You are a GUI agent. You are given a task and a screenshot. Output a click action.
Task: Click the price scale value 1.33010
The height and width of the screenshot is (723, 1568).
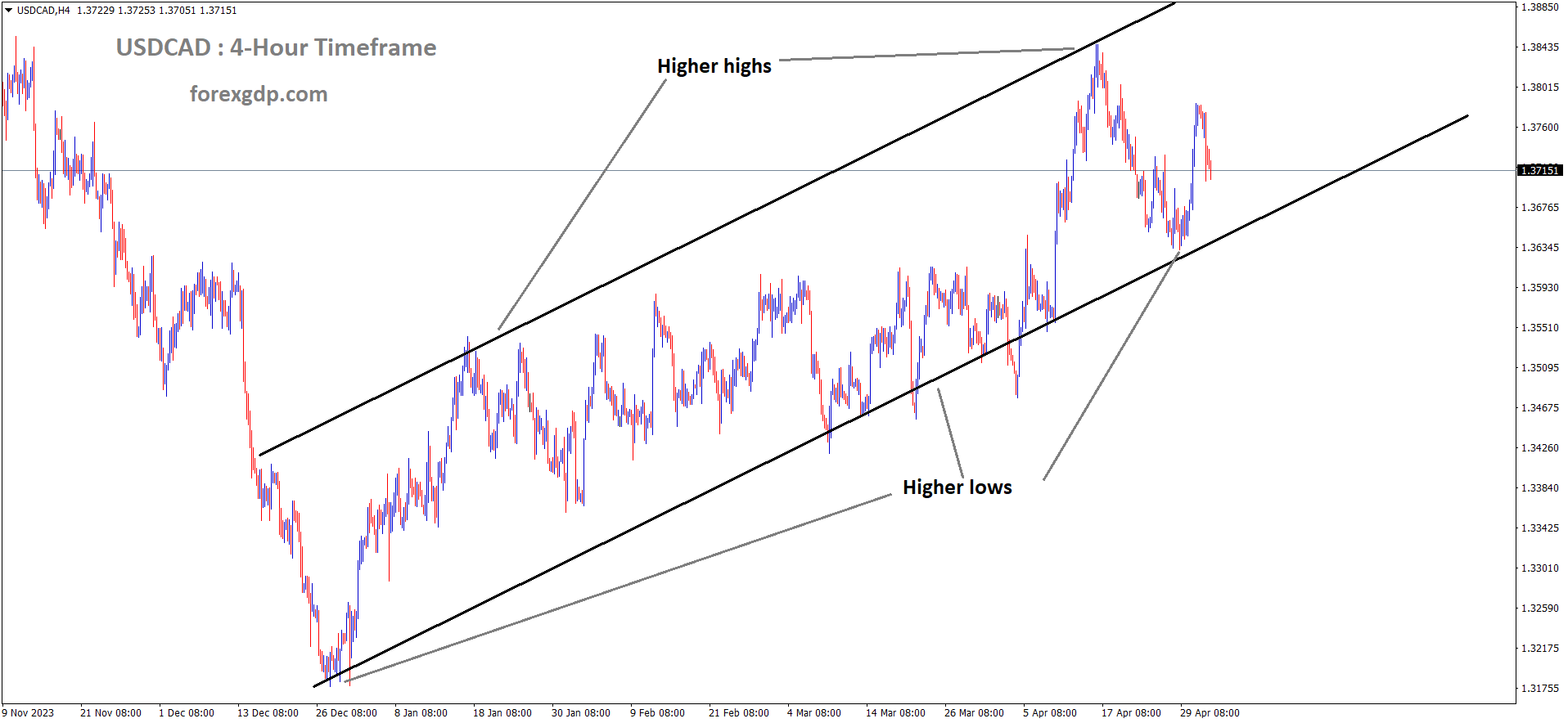click(1540, 568)
